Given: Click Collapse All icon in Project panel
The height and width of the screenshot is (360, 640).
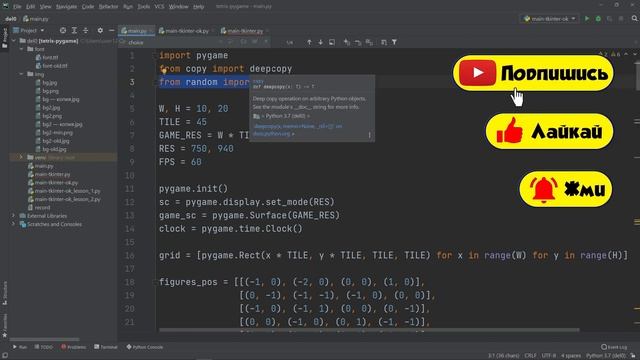Looking at the screenshot, I should 86,31.
